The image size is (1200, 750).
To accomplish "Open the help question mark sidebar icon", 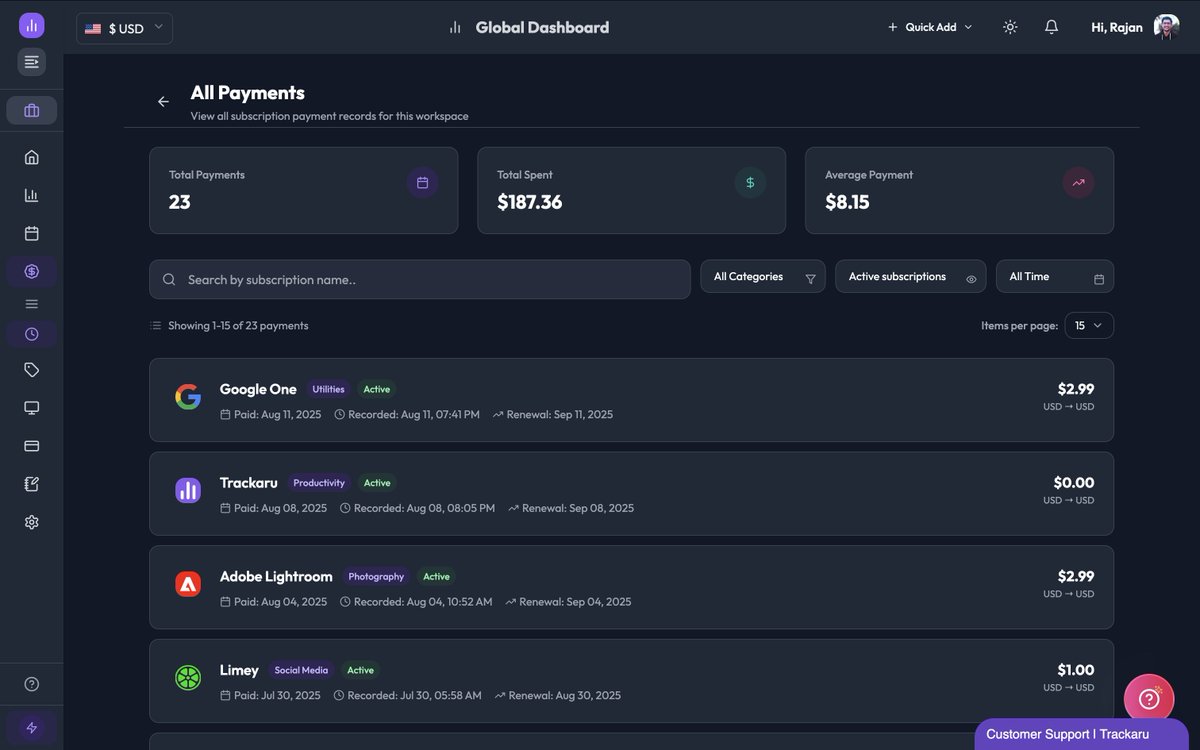I will point(31,684).
